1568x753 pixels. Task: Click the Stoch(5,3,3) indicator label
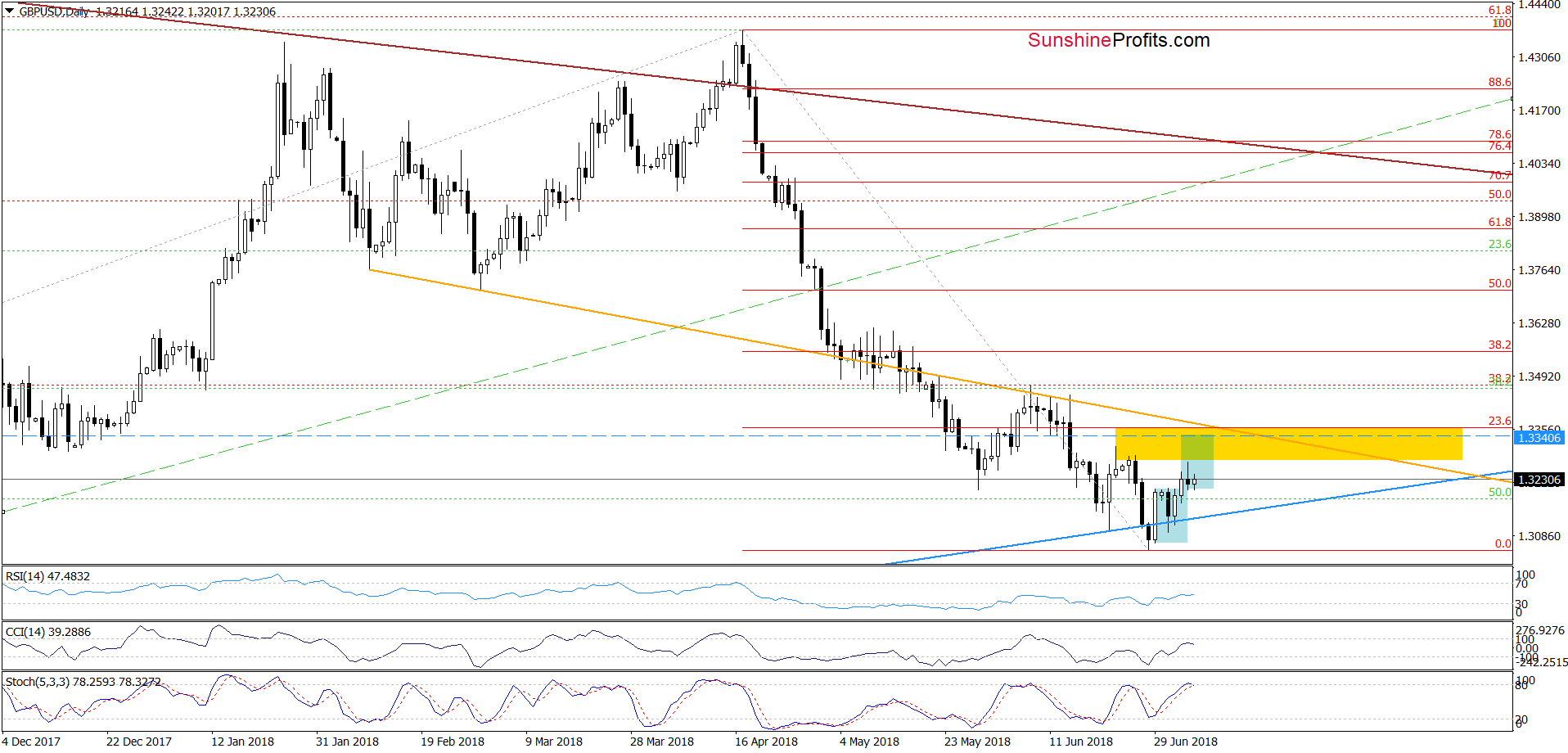point(83,681)
